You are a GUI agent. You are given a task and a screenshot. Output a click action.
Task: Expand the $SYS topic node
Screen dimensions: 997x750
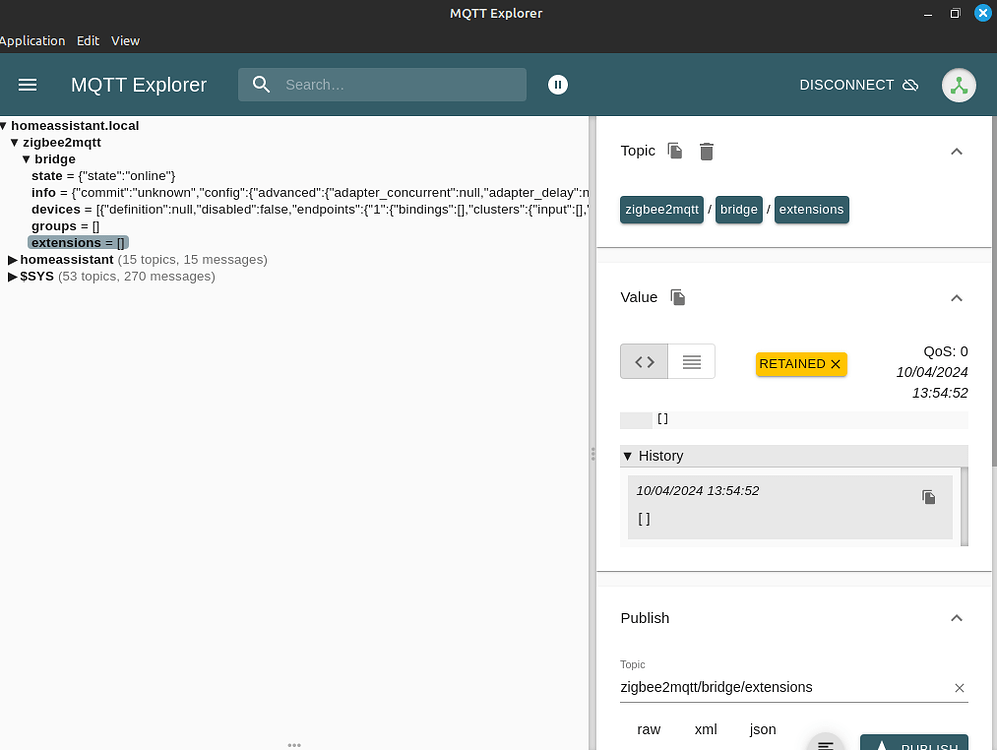click(12, 276)
